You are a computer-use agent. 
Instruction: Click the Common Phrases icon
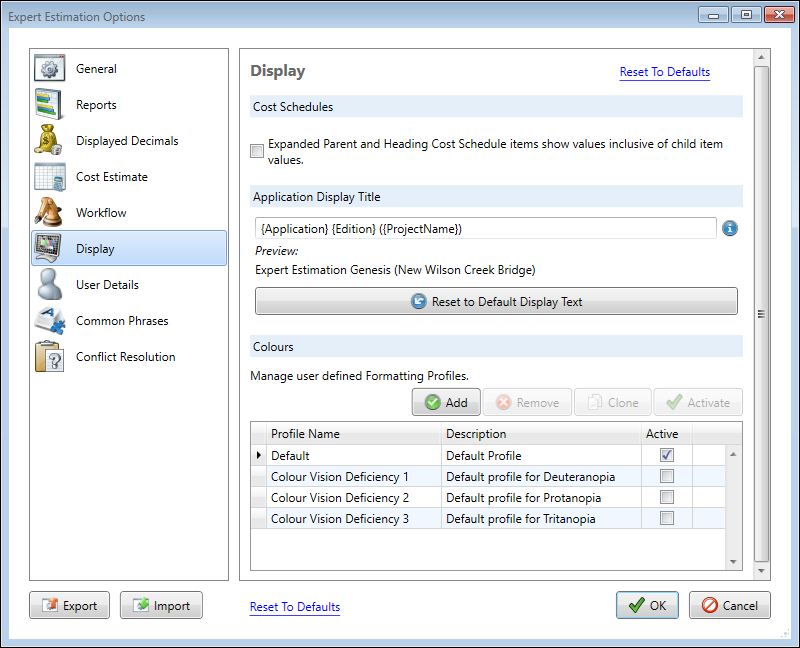[50, 321]
